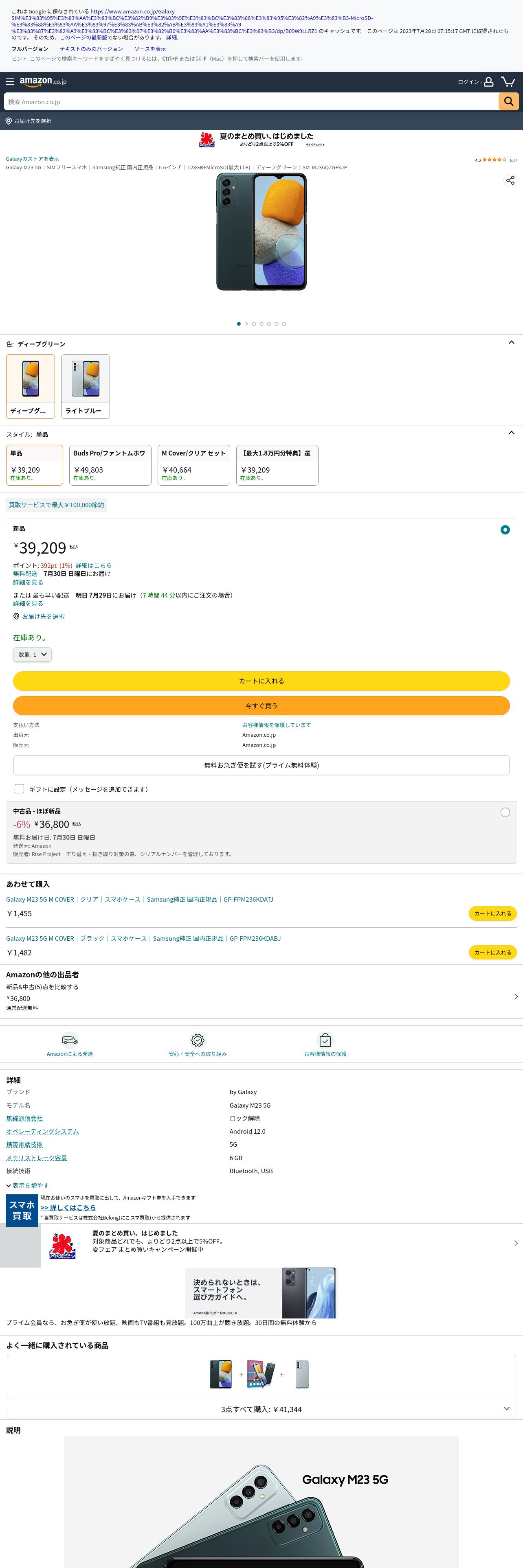
Task: Check the gift setting checkbox
Action: (x=20, y=789)
